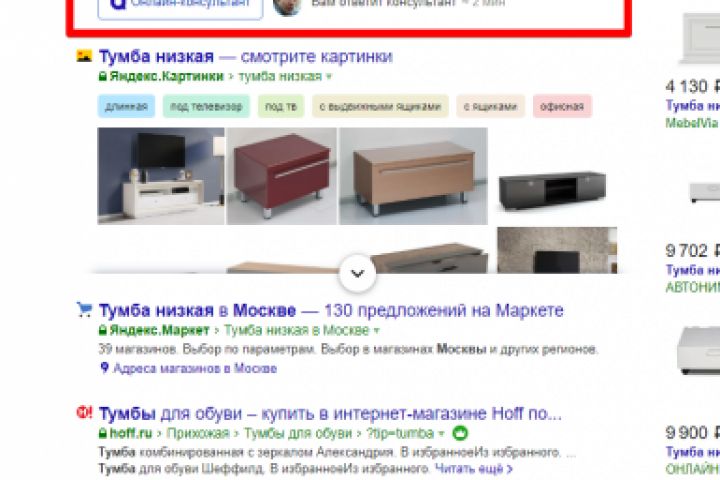Click Читать ещё link in Hoff snippet
The width and height of the screenshot is (720, 480).
click(x=473, y=469)
